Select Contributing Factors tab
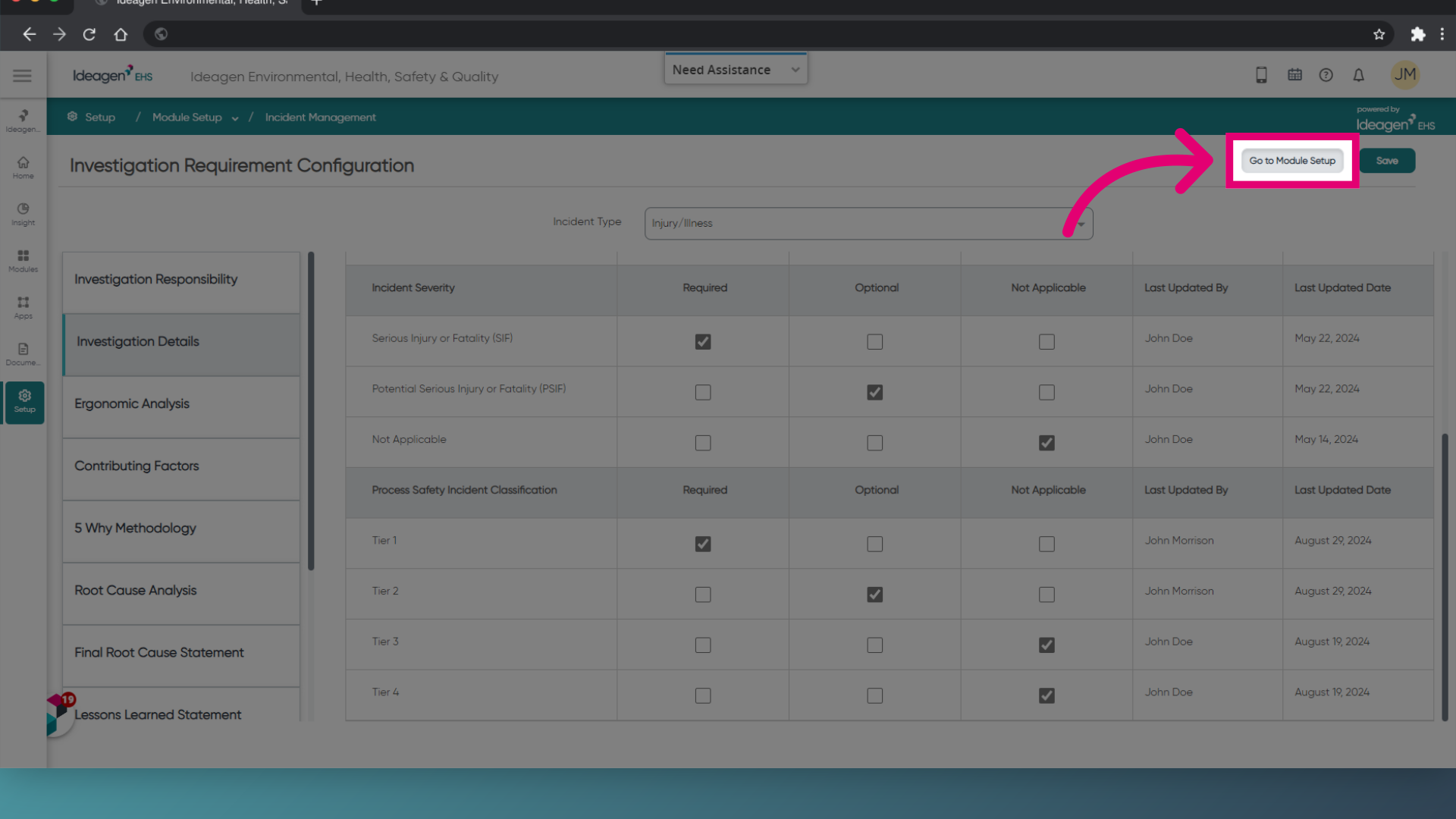Viewport: 1456px width, 819px height. click(x=181, y=469)
